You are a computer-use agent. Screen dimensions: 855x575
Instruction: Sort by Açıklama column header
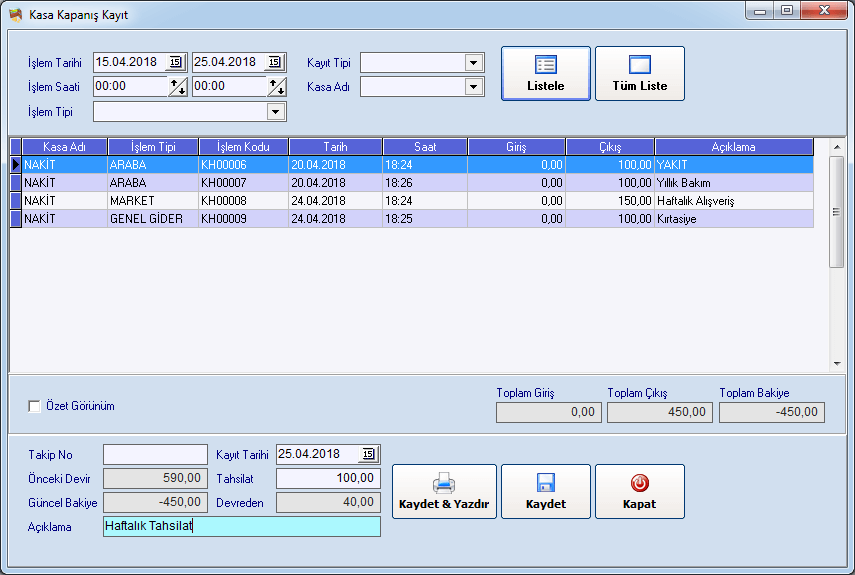(x=734, y=147)
